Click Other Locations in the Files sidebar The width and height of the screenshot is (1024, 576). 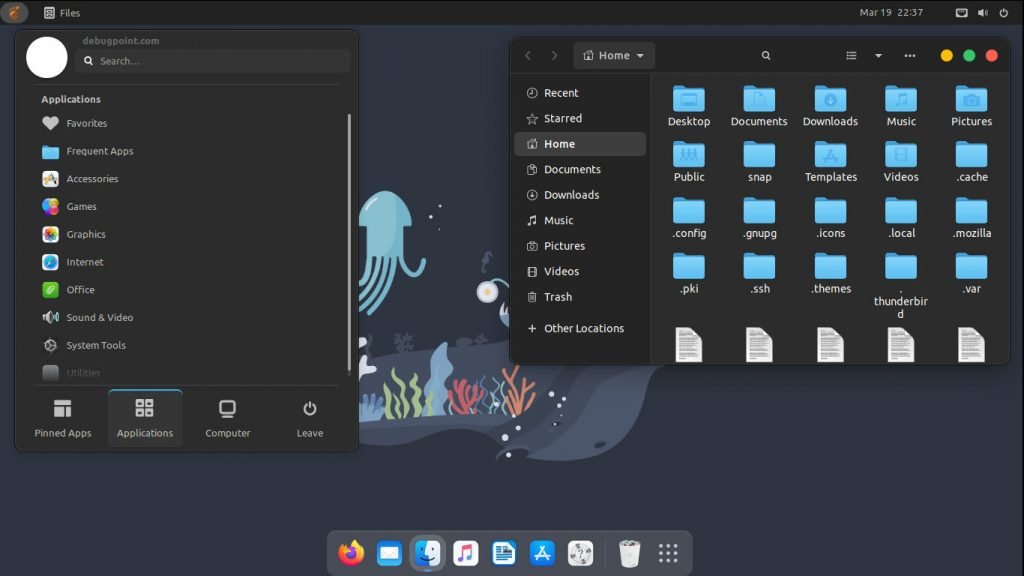coord(583,328)
